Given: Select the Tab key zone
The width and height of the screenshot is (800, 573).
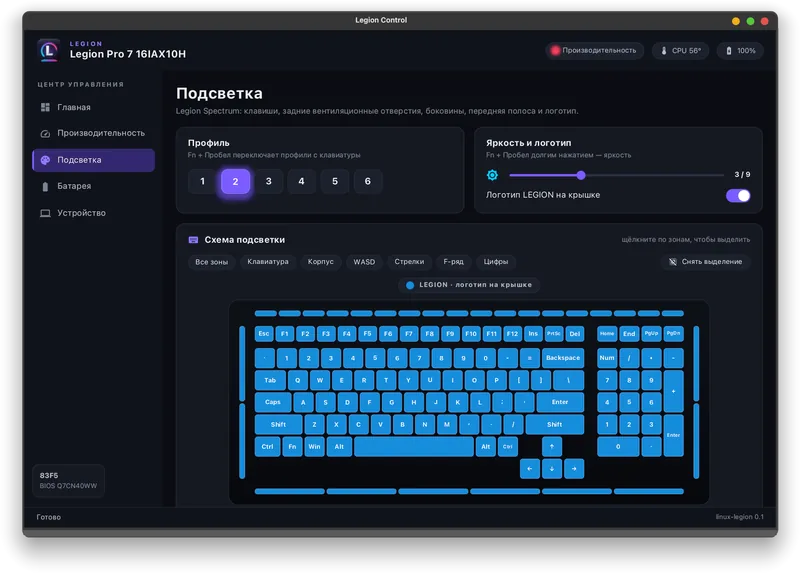Looking at the screenshot, I should pos(270,380).
